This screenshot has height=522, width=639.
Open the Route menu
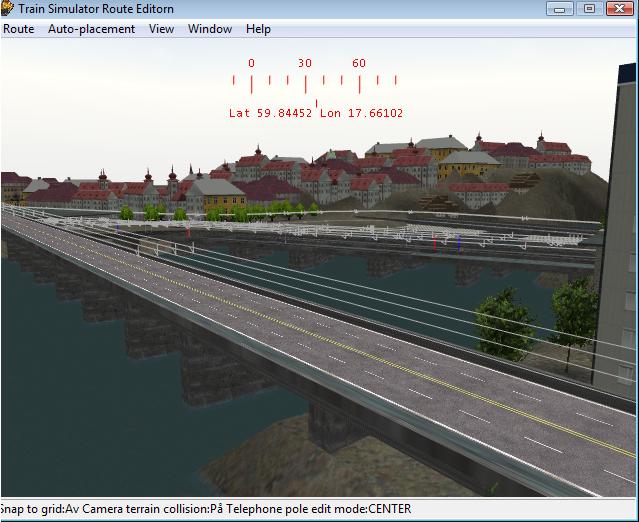(x=19, y=29)
